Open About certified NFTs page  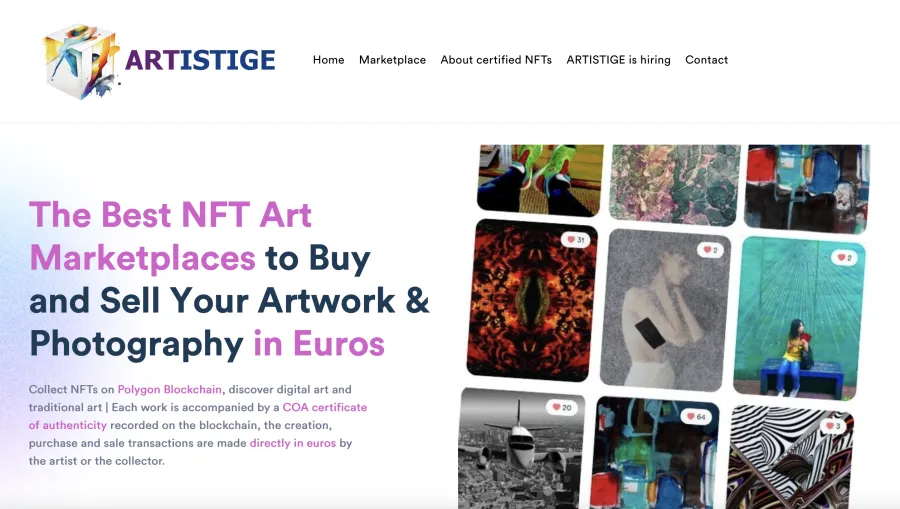pos(496,60)
